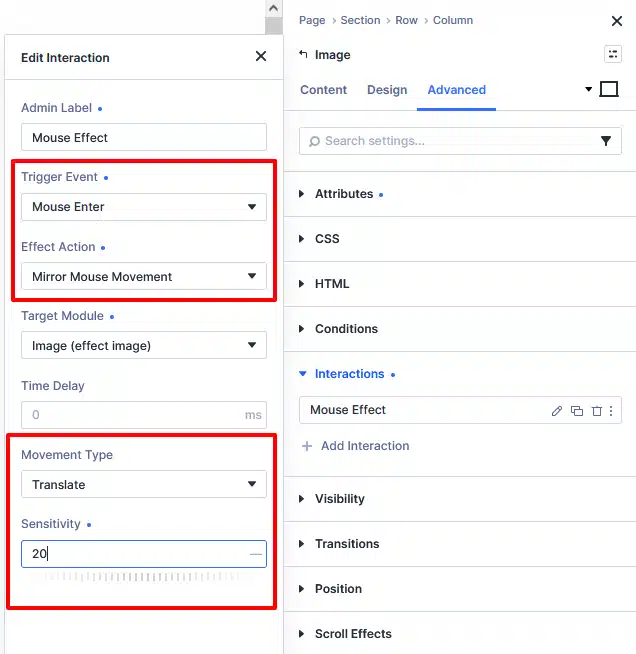Expand the Scroll Effects section
Viewport: 636px width, 654px height.
tap(460, 634)
